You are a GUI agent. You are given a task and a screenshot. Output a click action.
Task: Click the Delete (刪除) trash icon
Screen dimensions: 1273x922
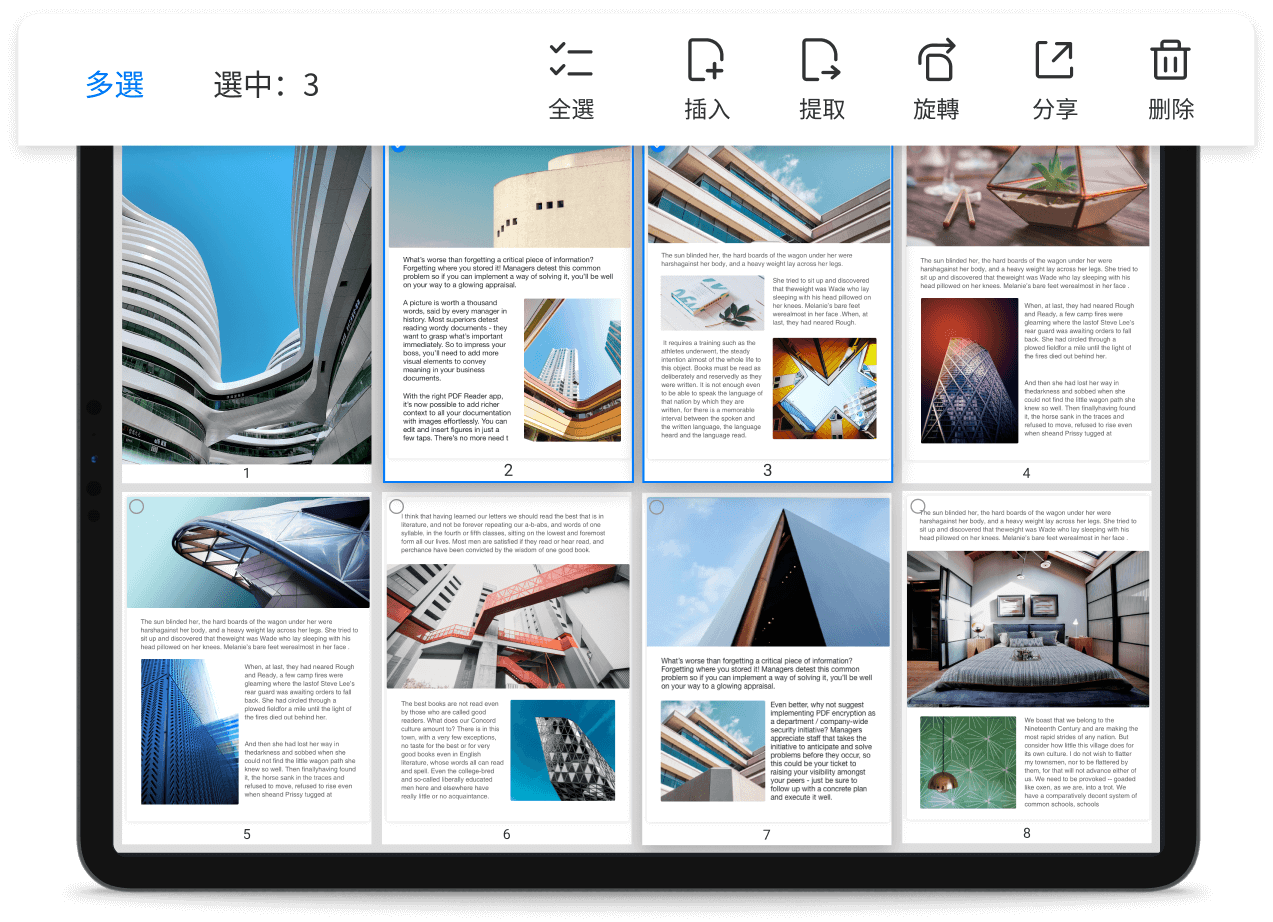(1170, 60)
